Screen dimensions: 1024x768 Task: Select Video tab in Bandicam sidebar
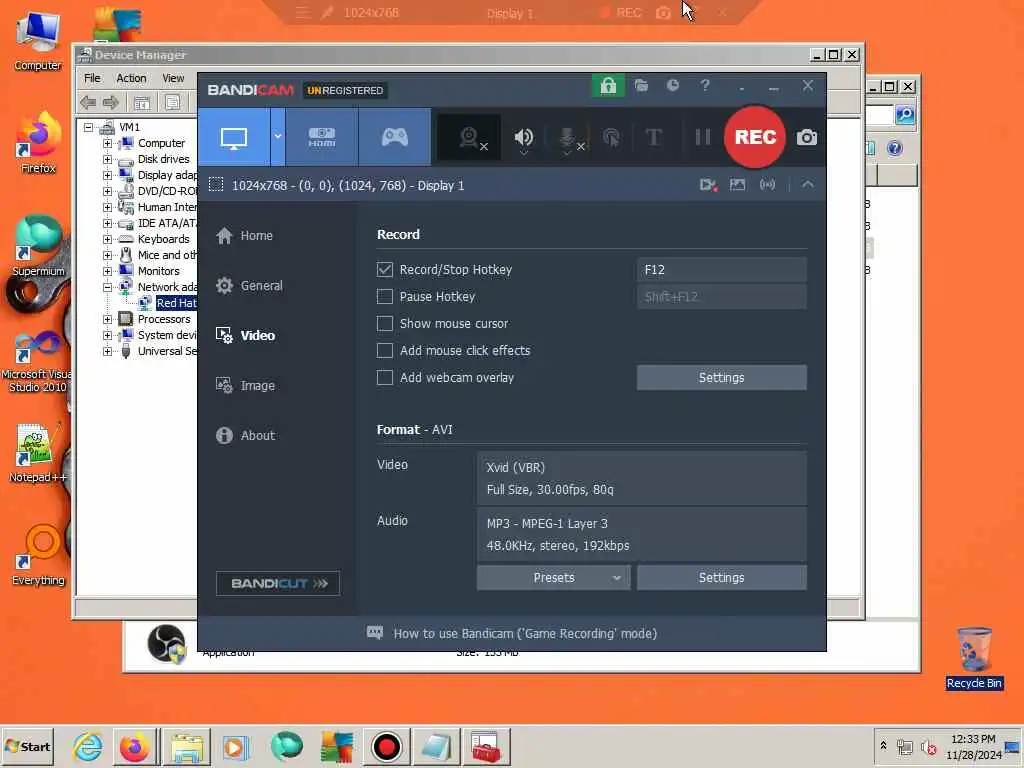tap(245, 336)
